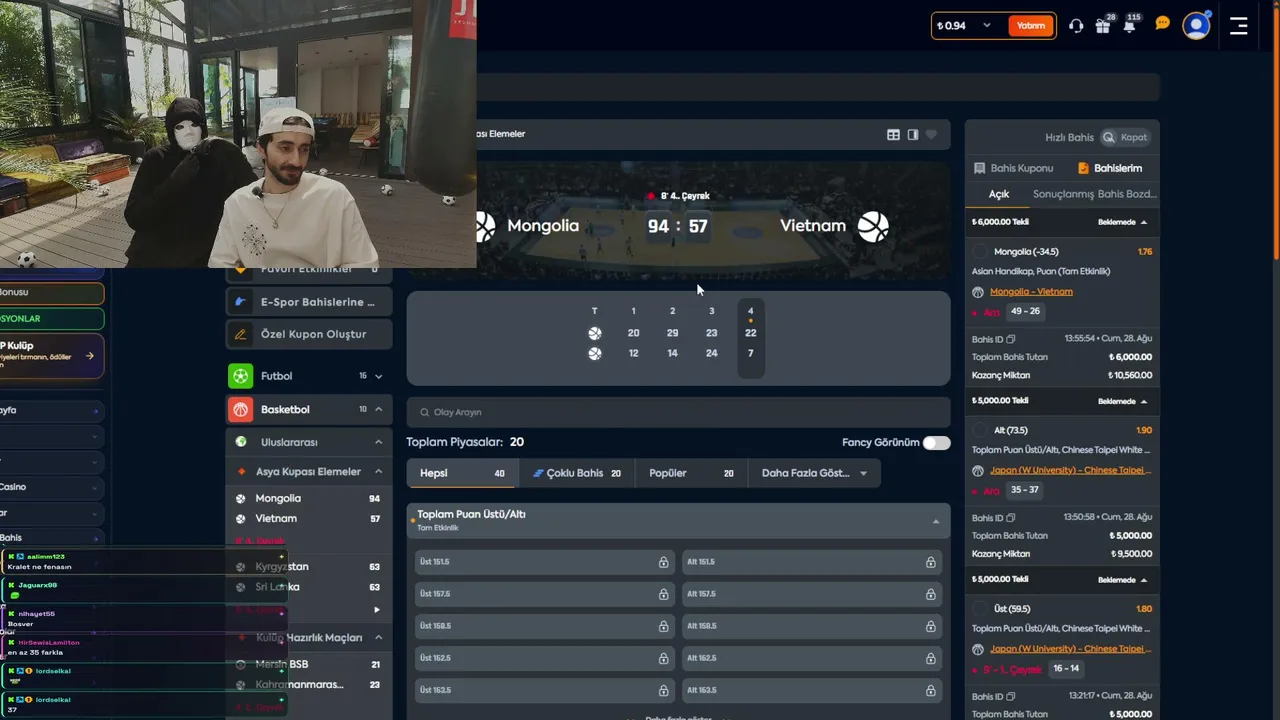Open the Mersin BSB match row

[308, 664]
